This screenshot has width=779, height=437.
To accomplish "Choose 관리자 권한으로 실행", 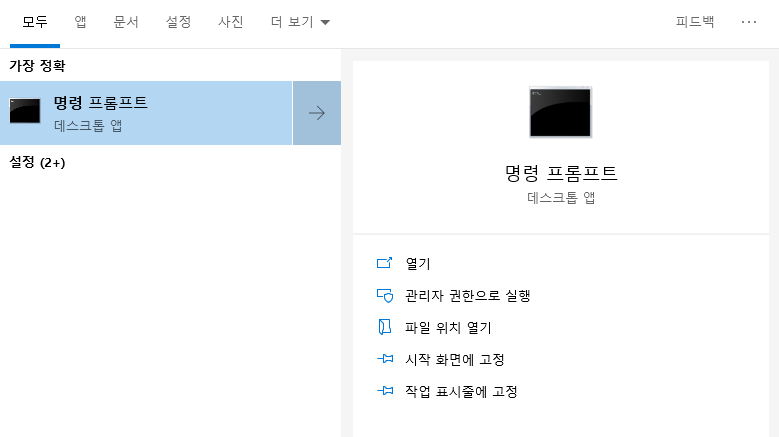I will point(468,295).
